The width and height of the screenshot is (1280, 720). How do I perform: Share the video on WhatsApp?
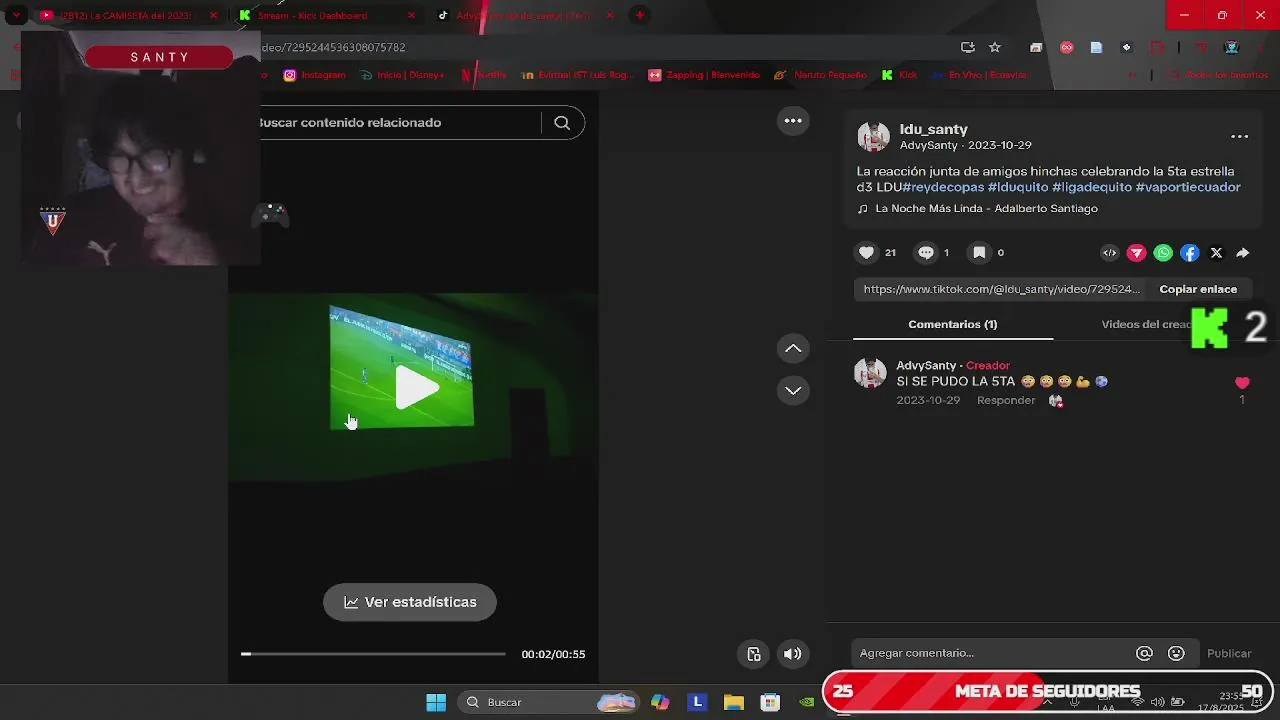click(x=1163, y=253)
